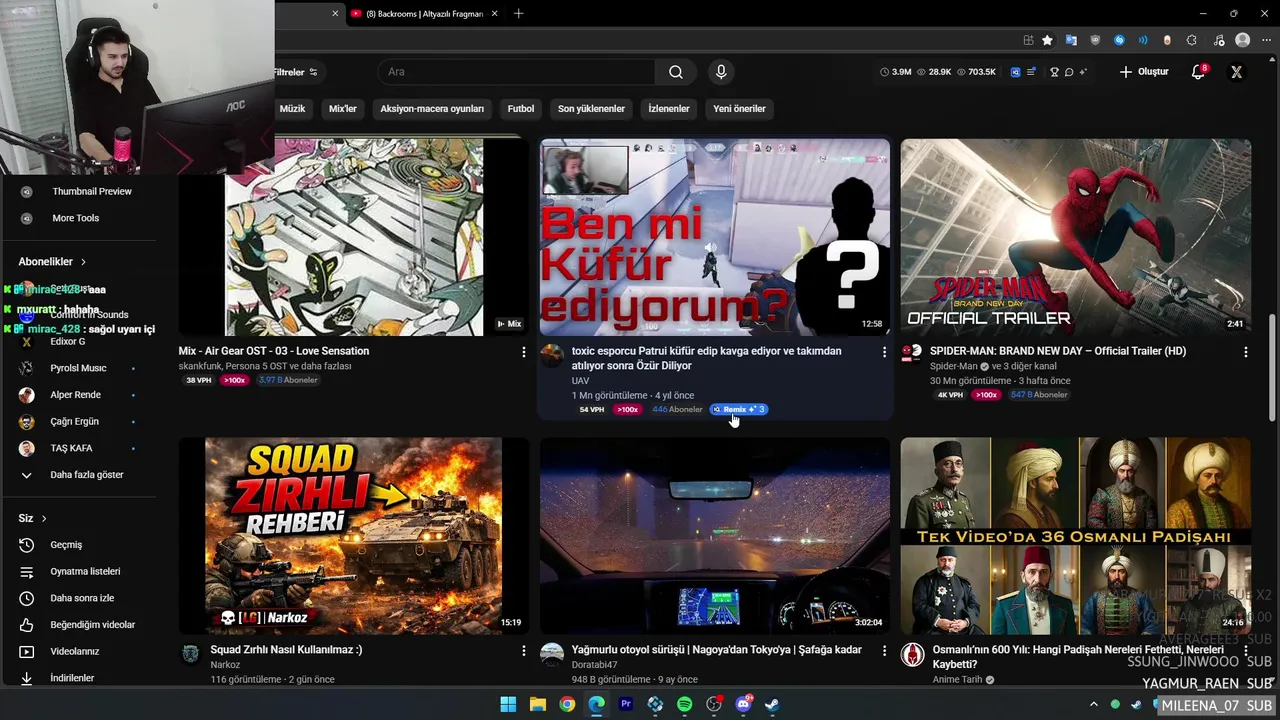
Task: Open the Windows Start menu
Action: [x=508, y=704]
